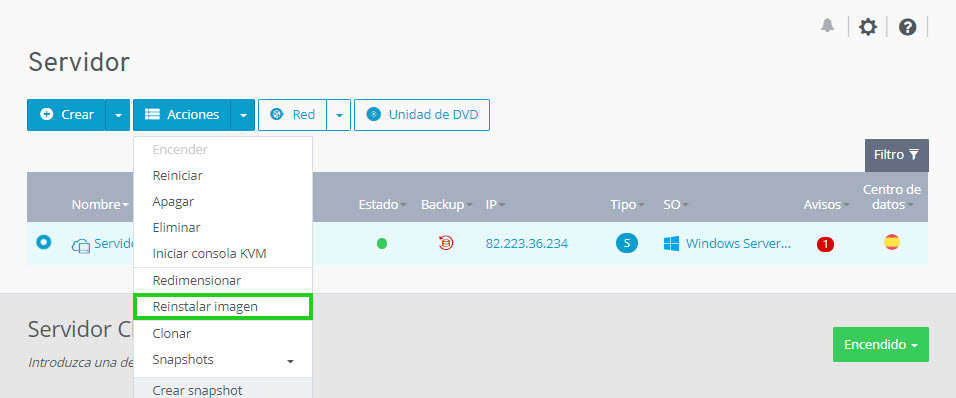The height and width of the screenshot is (398, 956).
Task: Click the plus icon on Crear button
Action: pos(46,114)
